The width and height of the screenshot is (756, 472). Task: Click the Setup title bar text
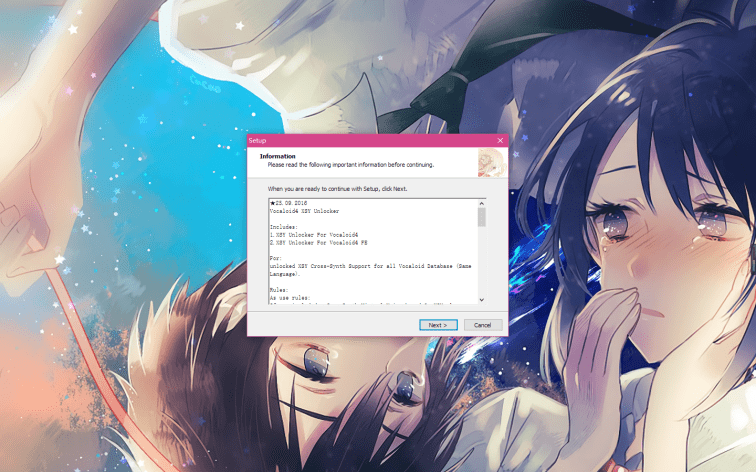click(x=258, y=141)
